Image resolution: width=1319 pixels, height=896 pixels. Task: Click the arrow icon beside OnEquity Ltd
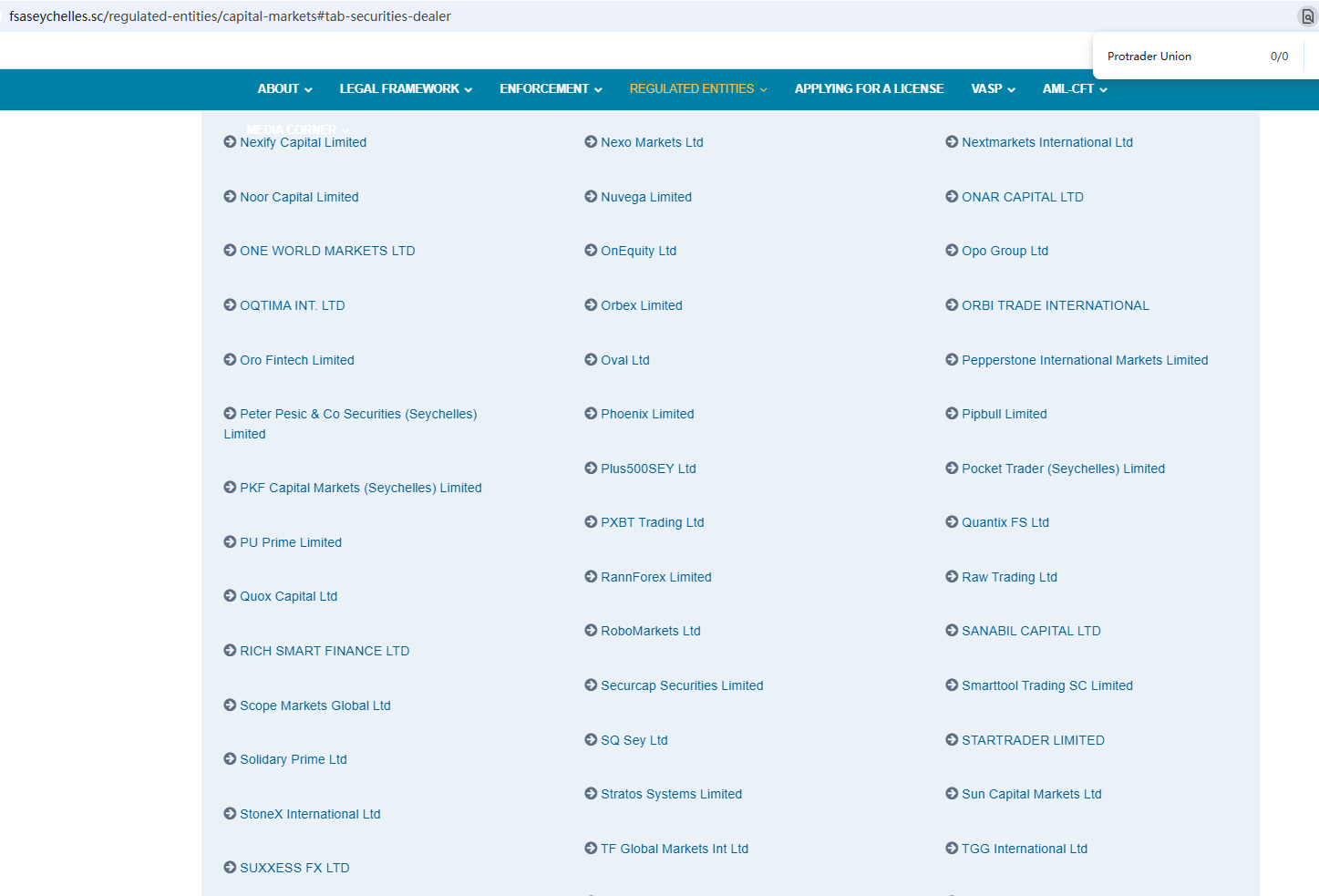[x=591, y=250]
